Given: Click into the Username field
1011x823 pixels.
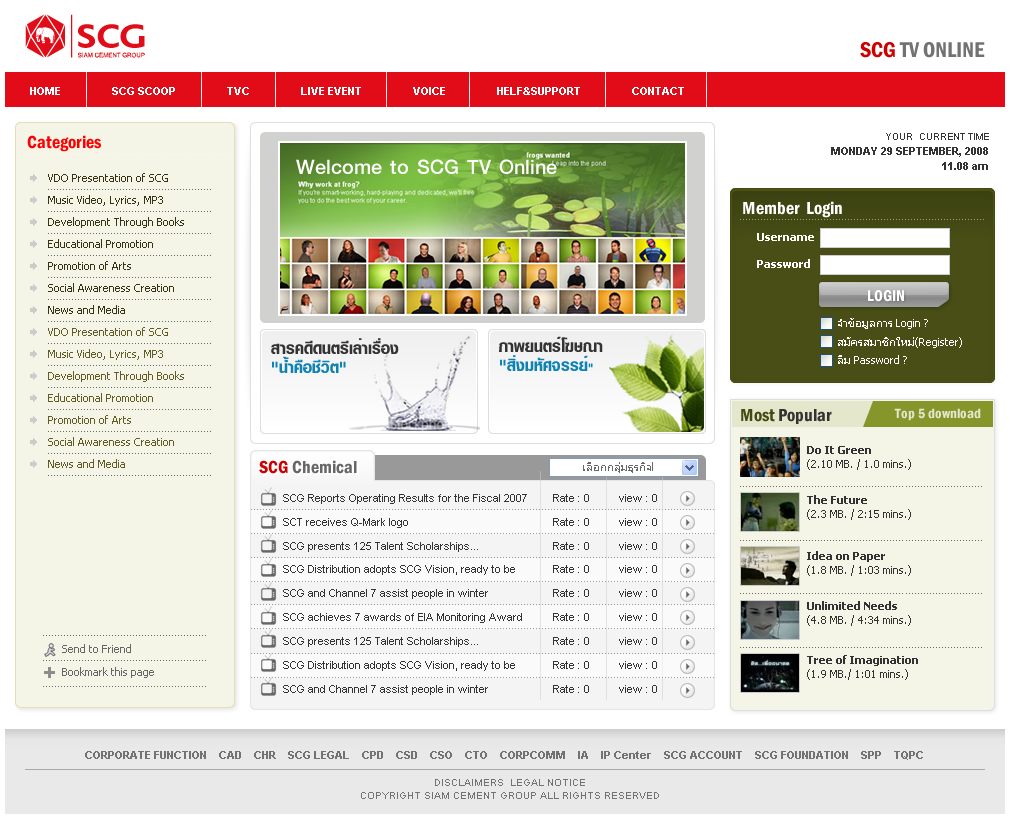Looking at the screenshot, I should (884, 238).
